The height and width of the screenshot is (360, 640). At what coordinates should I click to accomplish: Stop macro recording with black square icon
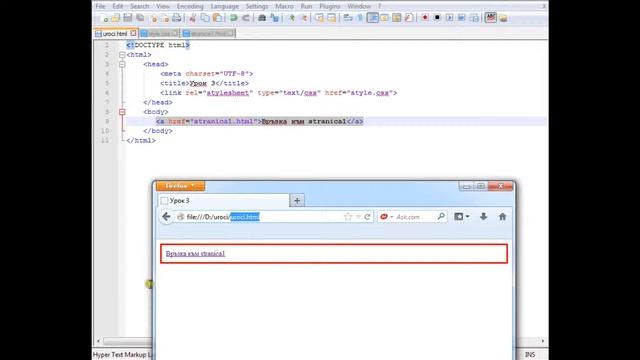pyautogui.click(x=437, y=18)
